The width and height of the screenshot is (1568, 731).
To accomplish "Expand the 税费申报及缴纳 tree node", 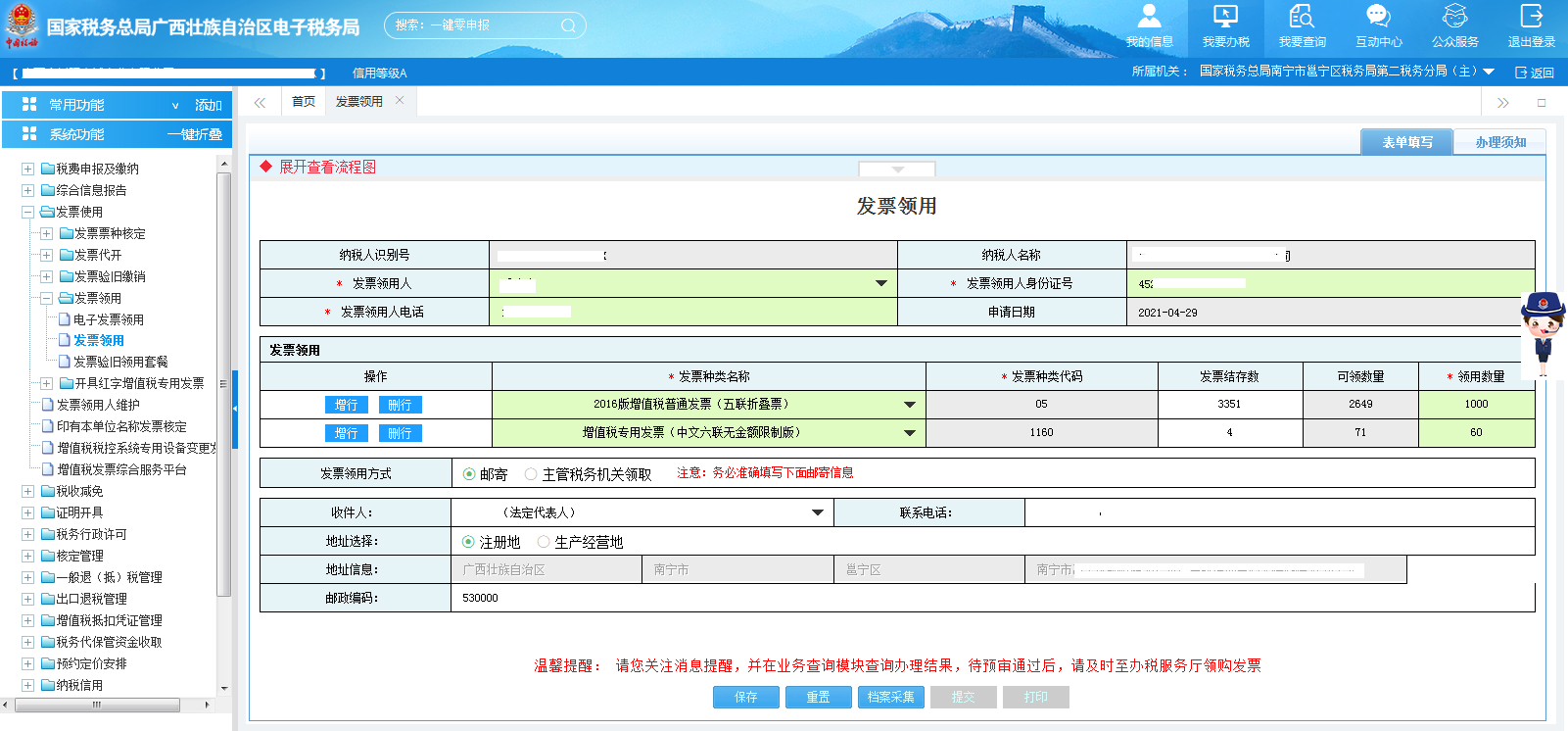I will pyautogui.click(x=27, y=169).
